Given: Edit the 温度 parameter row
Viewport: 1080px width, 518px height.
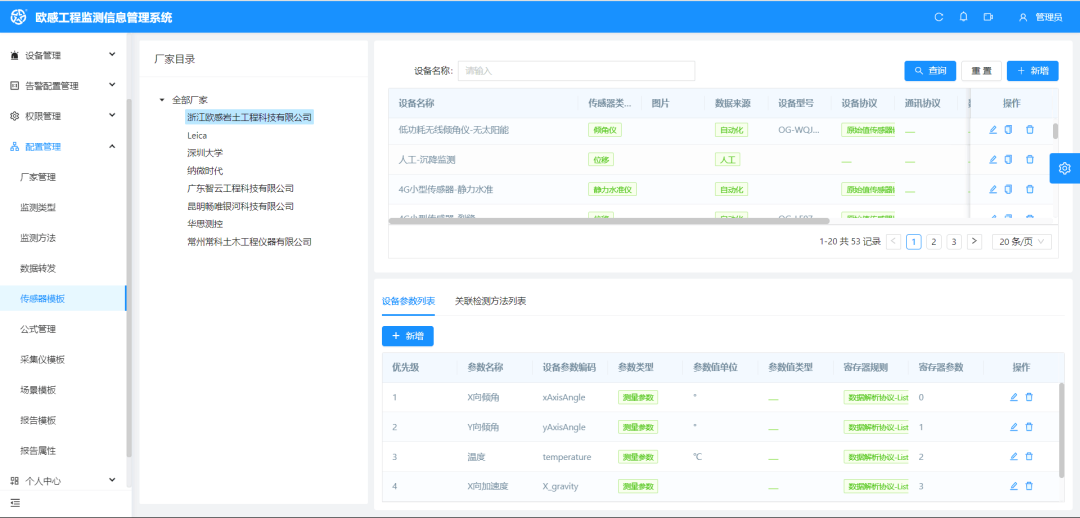Looking at the screenshot, I should (x=1013, y=457).
